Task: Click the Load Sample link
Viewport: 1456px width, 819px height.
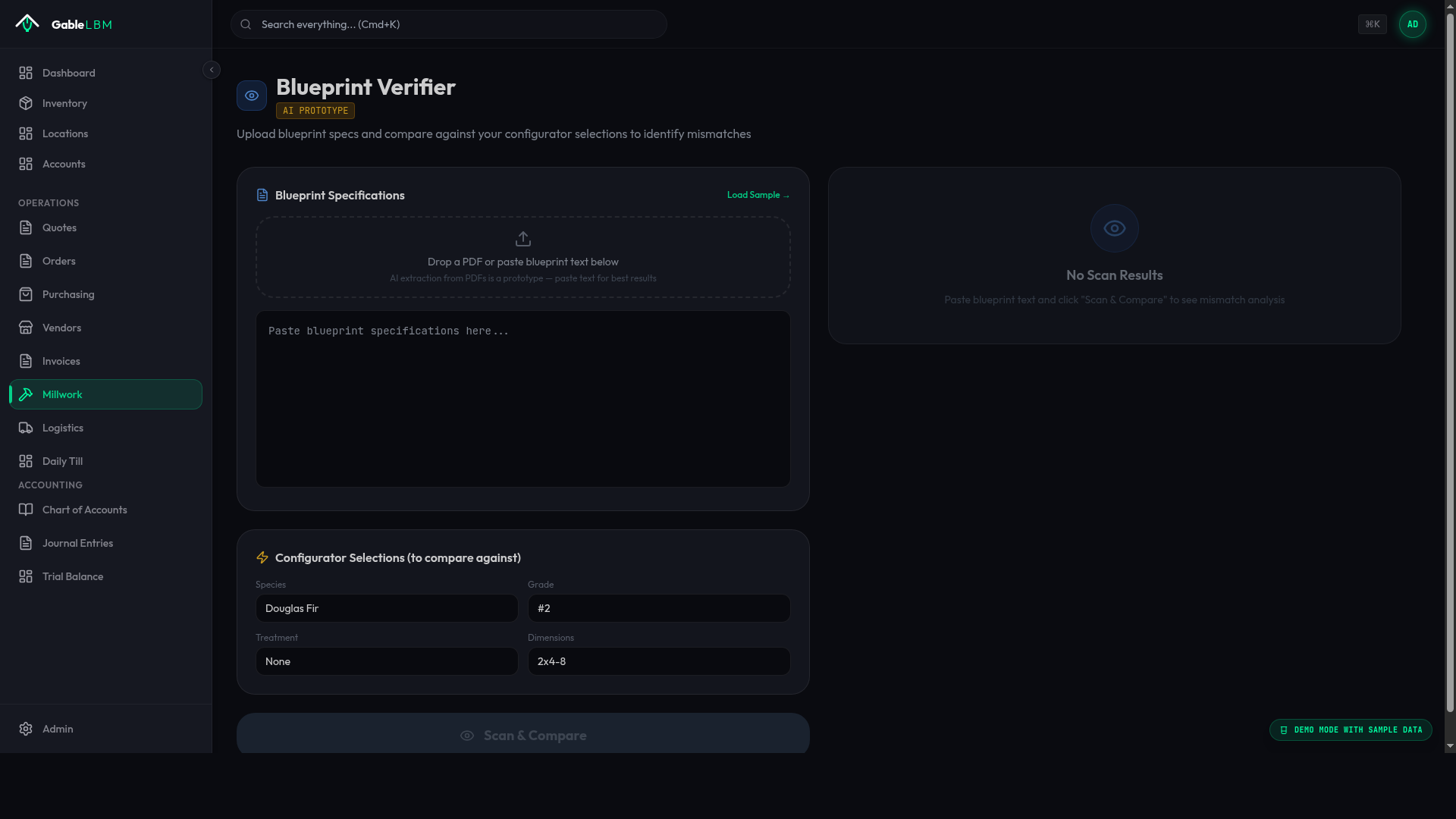Action: tap(758, 195)
